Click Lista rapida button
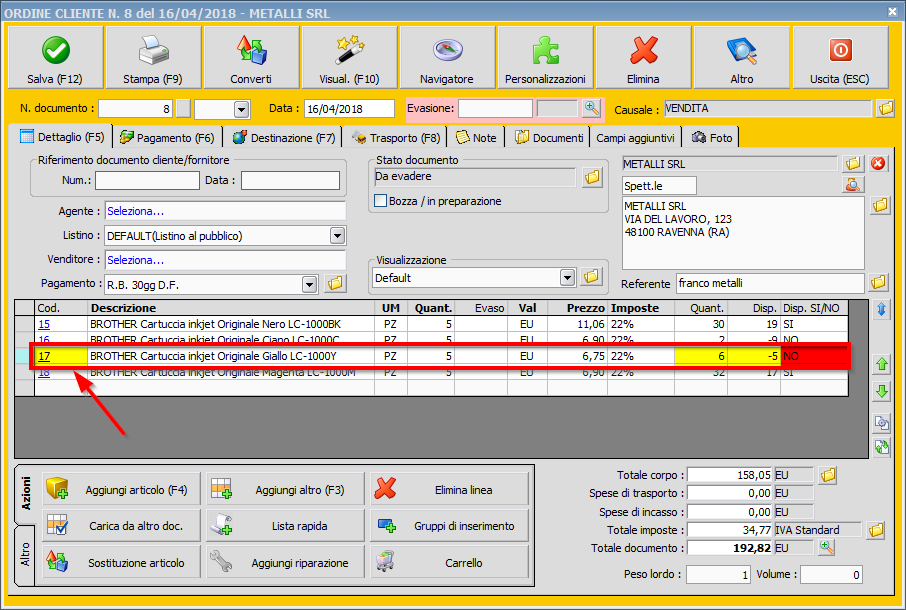This screenshot has width=906, height=610. coord(285,526)
